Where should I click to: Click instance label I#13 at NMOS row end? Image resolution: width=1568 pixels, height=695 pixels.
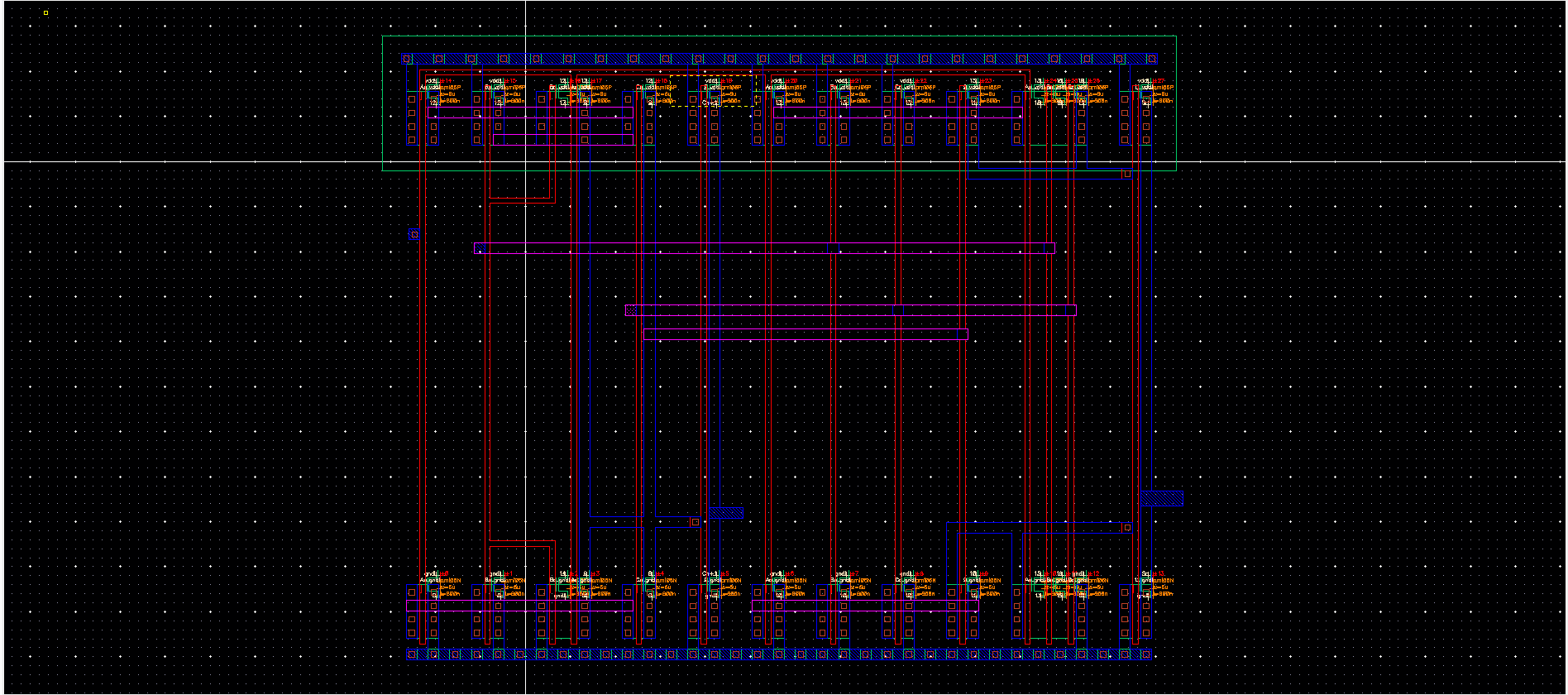pyautogui.click(x=1159, y=573)
